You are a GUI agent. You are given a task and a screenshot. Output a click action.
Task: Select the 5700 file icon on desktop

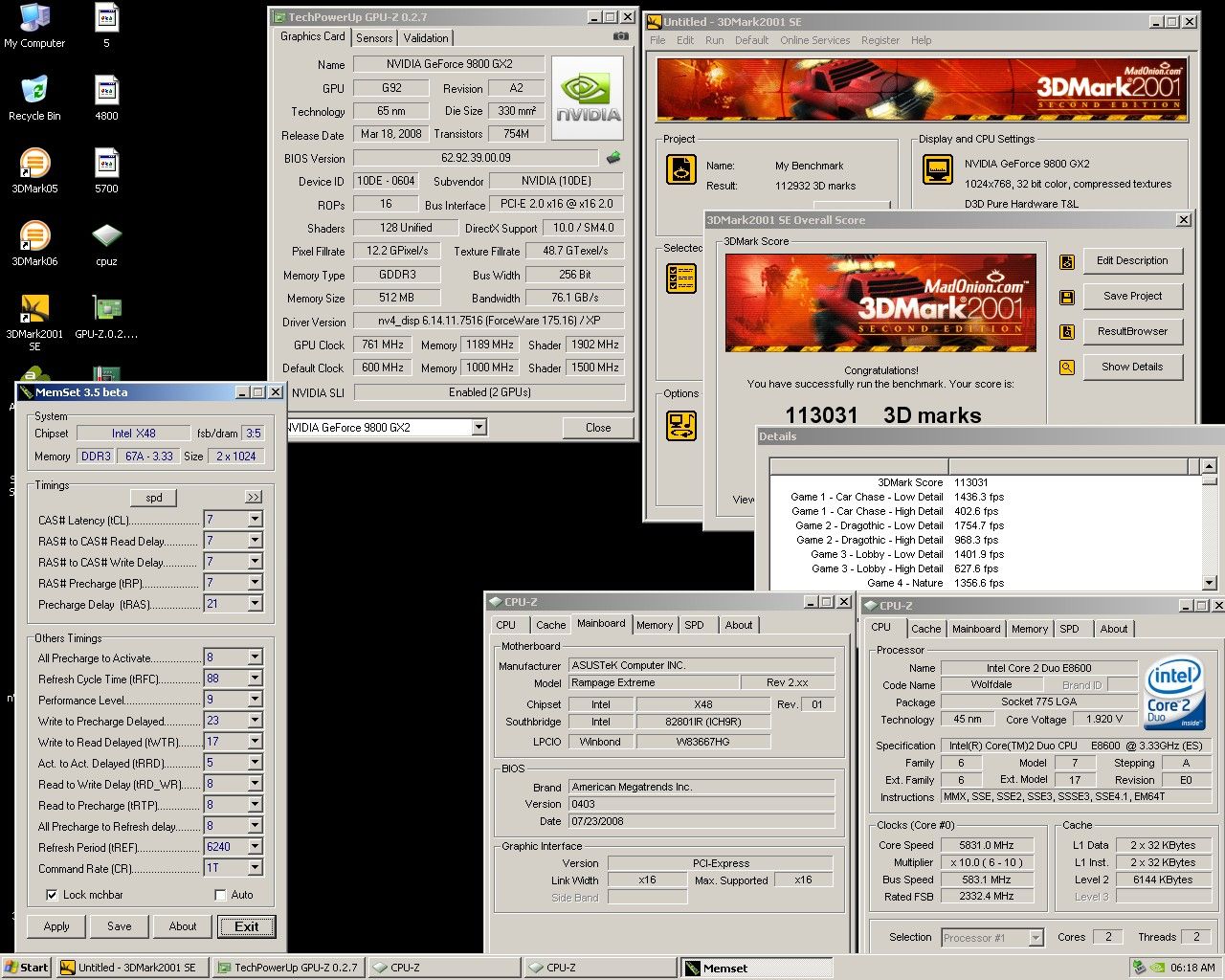pyautogui.click(x=106, y=171)
